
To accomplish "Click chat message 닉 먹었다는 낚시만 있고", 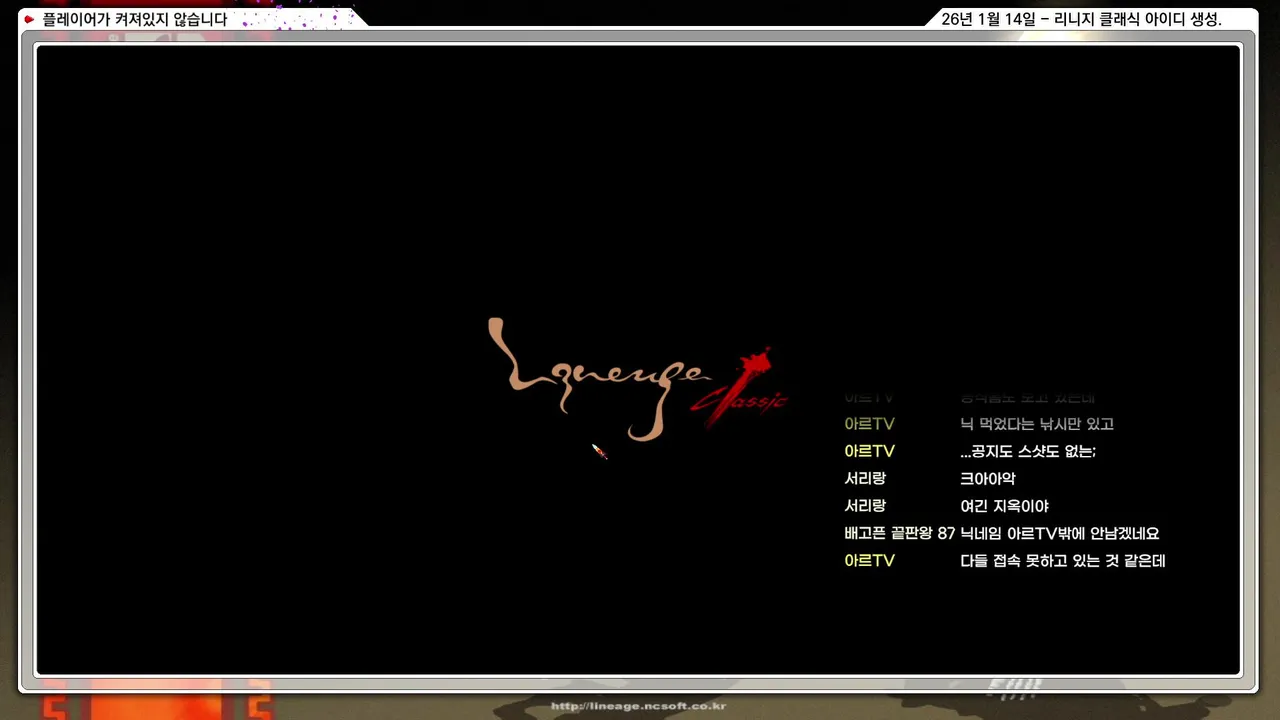I will (x=1037, y=424).
